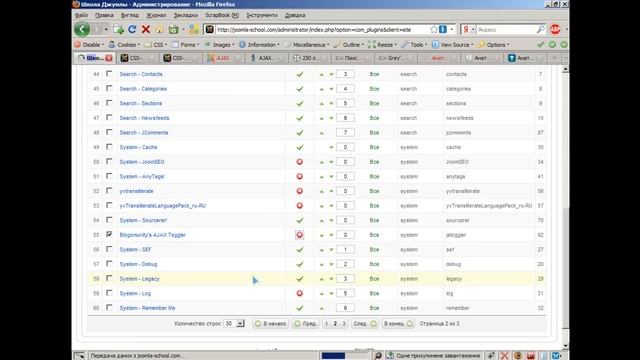Open the ScrapBook menu
The height and width of the screenshot is (360, 640).
(222, 15)
